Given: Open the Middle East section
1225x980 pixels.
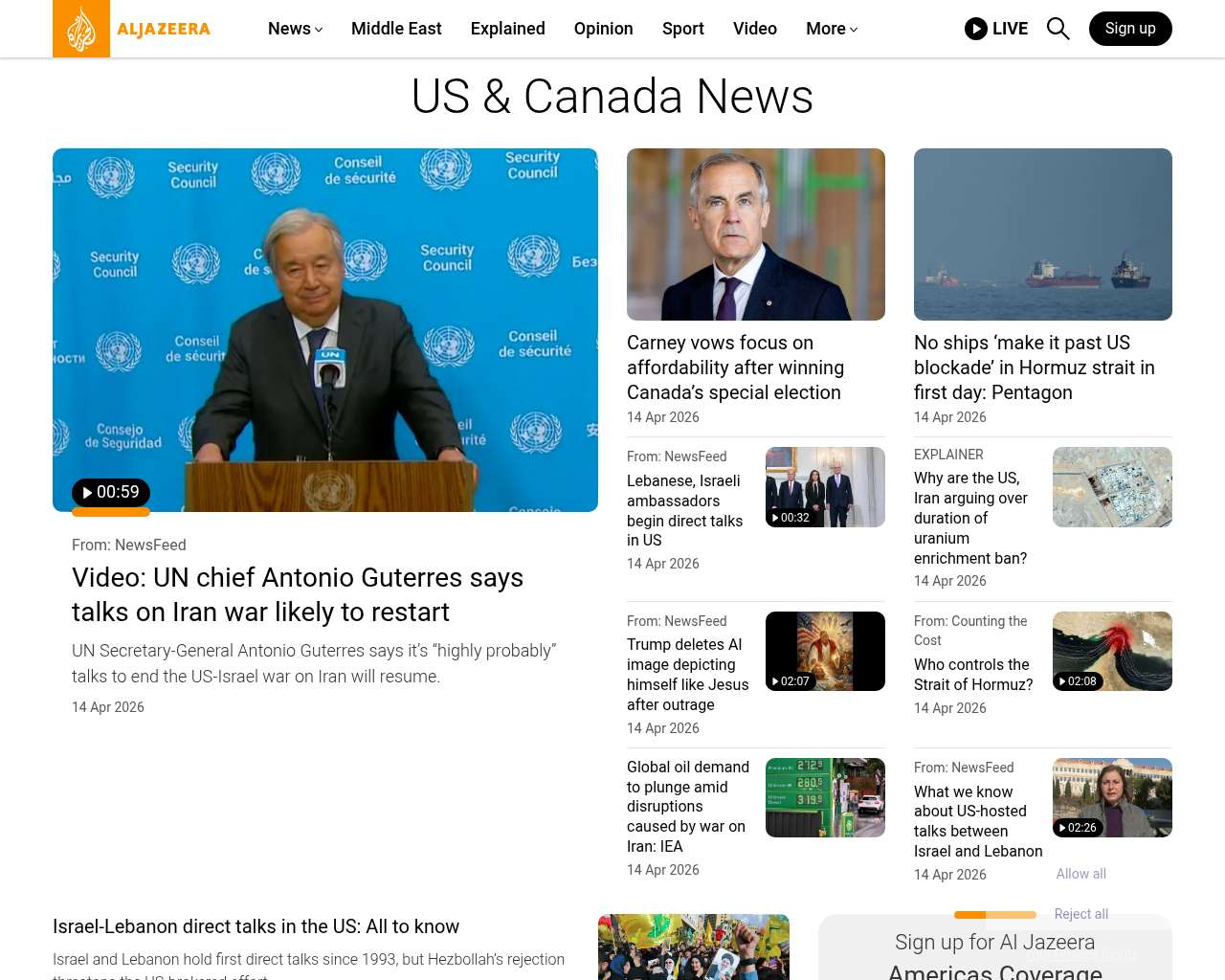Looking at the screenshot, I should pos(396,29).
